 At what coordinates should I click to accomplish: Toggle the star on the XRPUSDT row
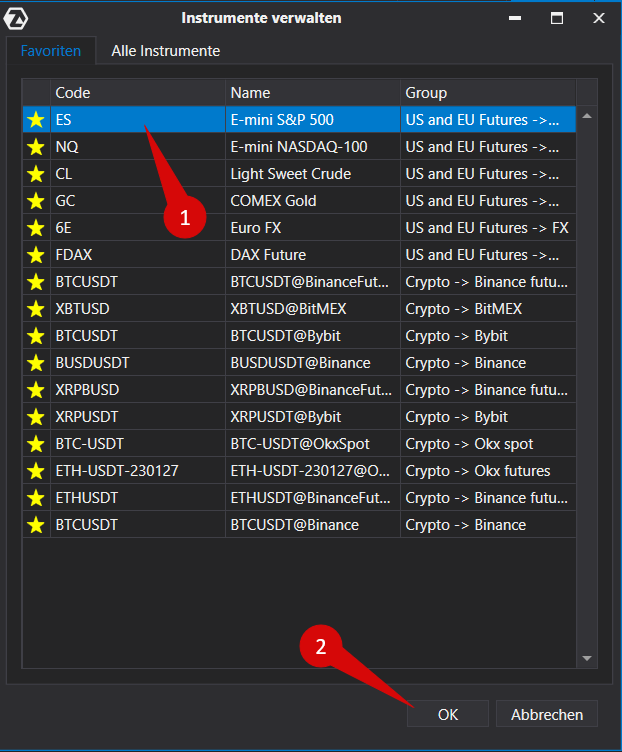(x=36, y=417)
